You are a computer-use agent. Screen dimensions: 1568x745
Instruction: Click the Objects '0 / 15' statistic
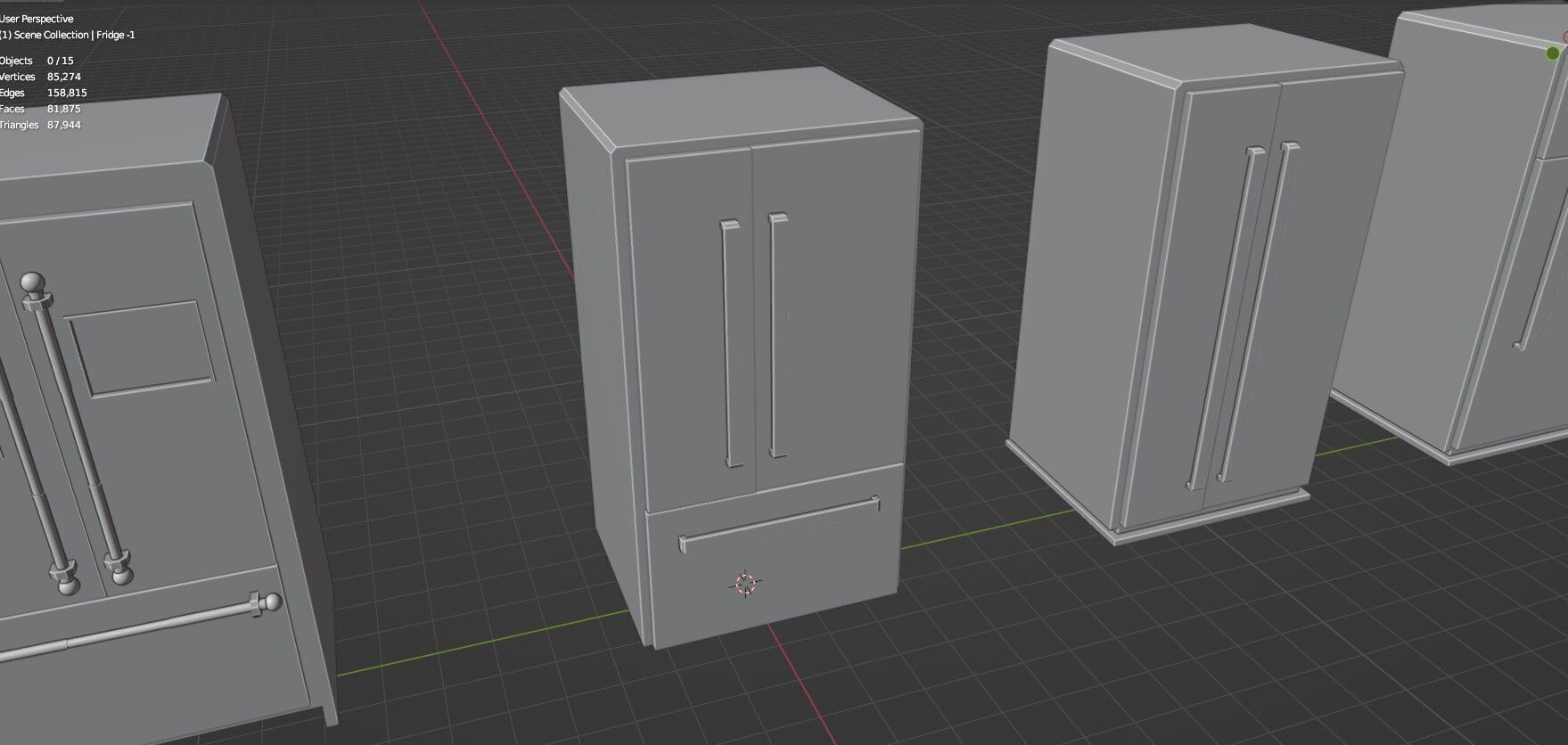pyautogui.click(x=61, y=61)
